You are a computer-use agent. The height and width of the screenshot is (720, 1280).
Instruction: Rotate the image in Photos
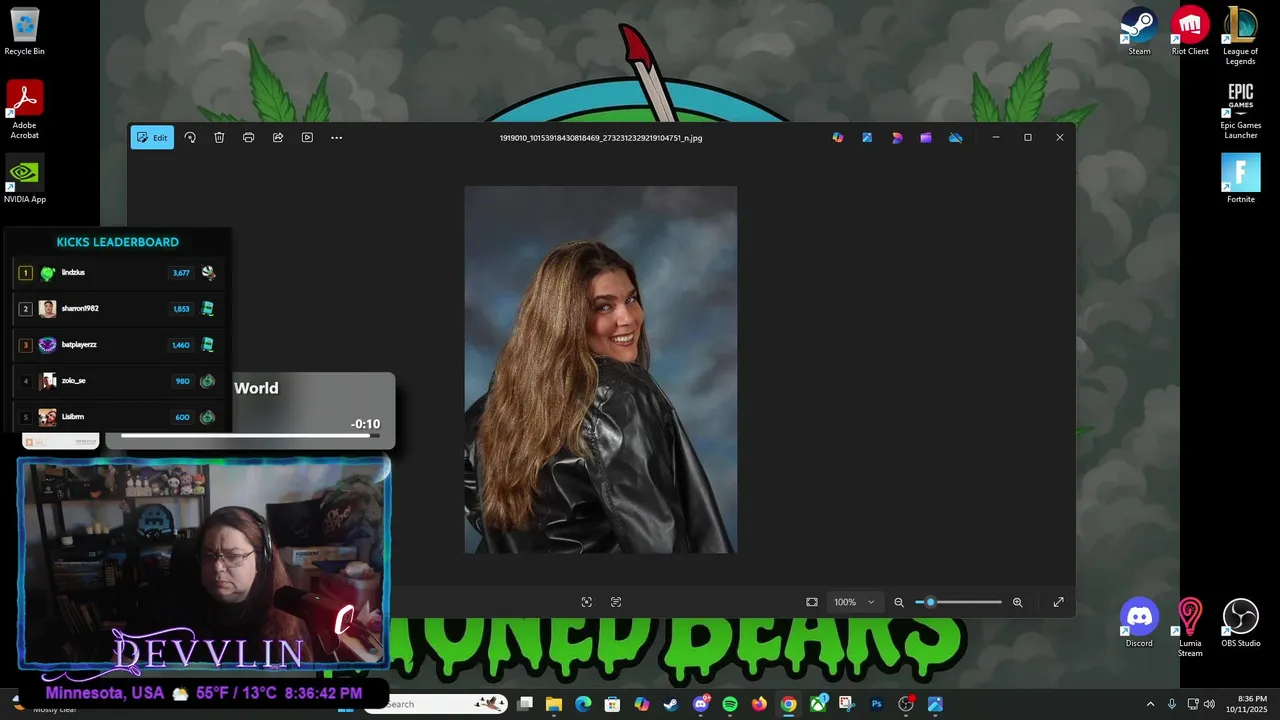click(190, 138)
